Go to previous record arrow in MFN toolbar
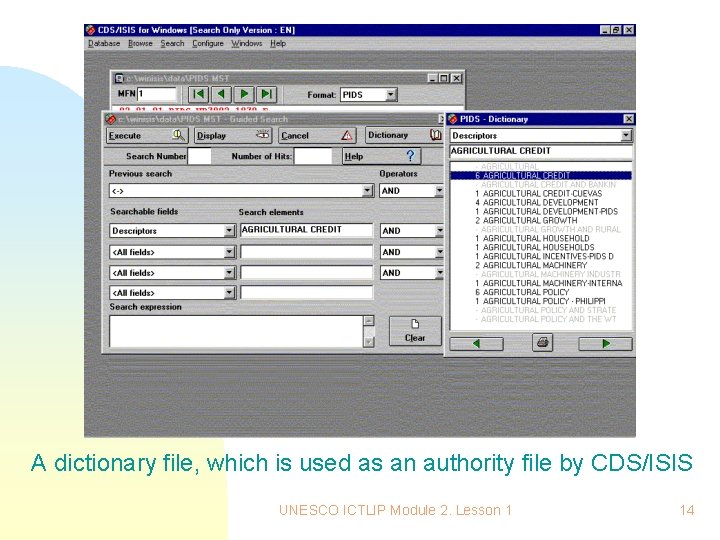 click(x=221, y=95)
